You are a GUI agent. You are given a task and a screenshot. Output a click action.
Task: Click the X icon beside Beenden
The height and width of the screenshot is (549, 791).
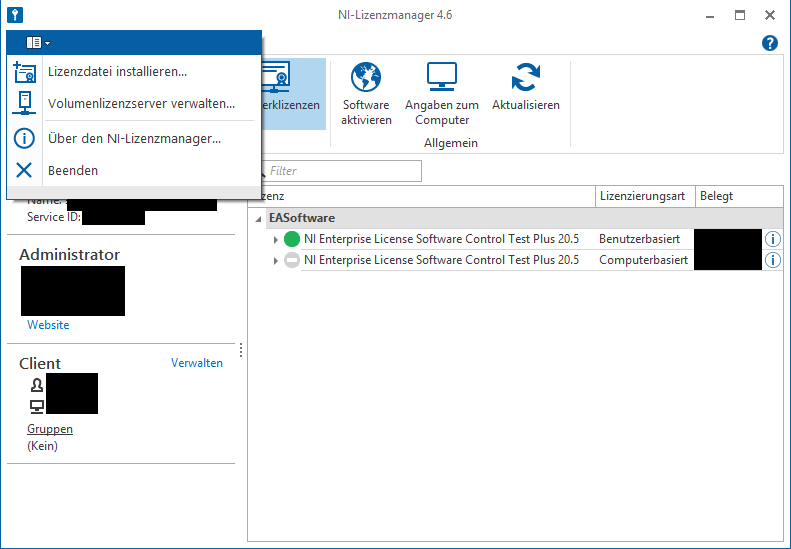click(x=24, y=171)
